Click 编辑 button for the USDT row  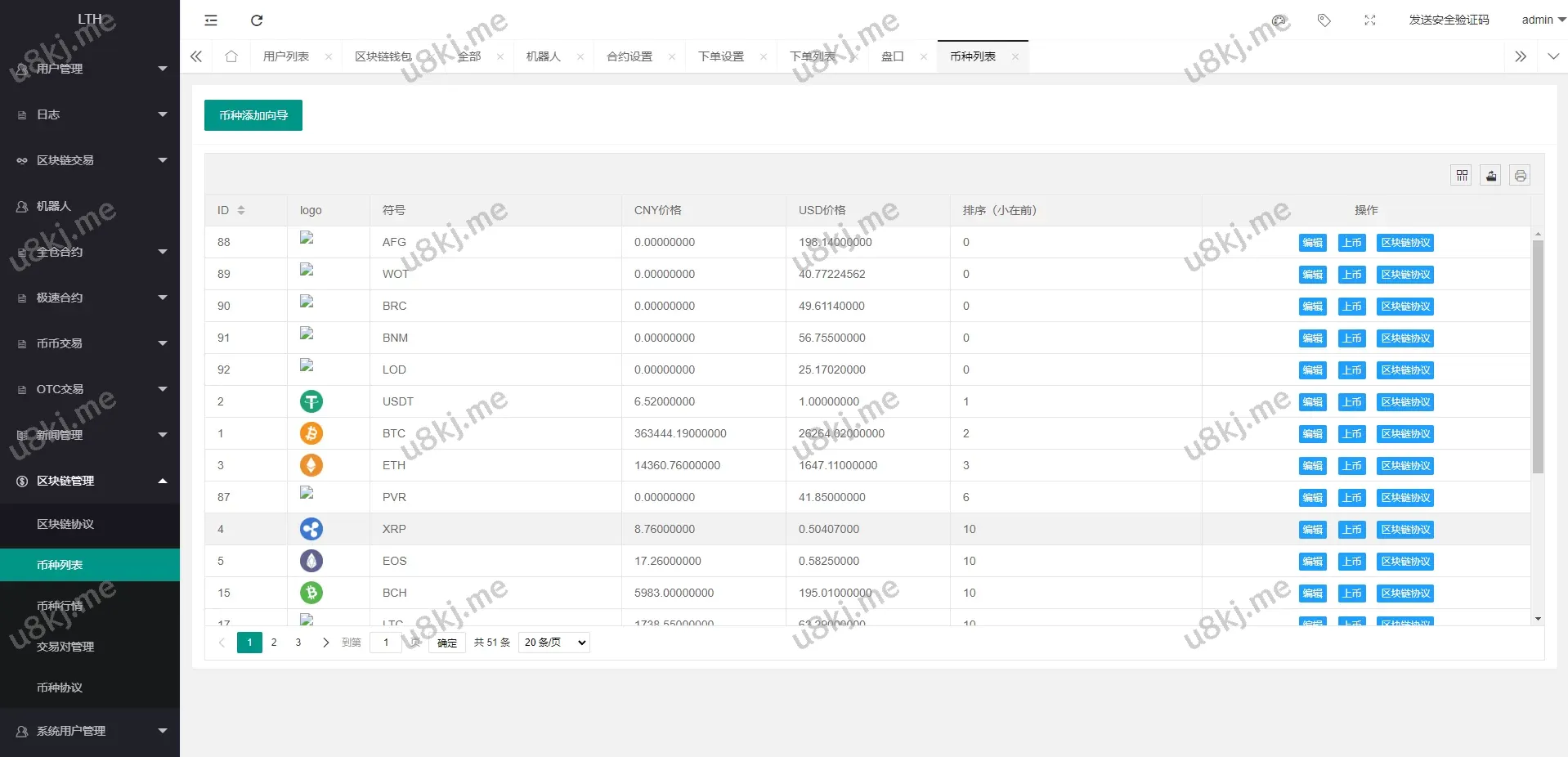tap(1312, 402)
